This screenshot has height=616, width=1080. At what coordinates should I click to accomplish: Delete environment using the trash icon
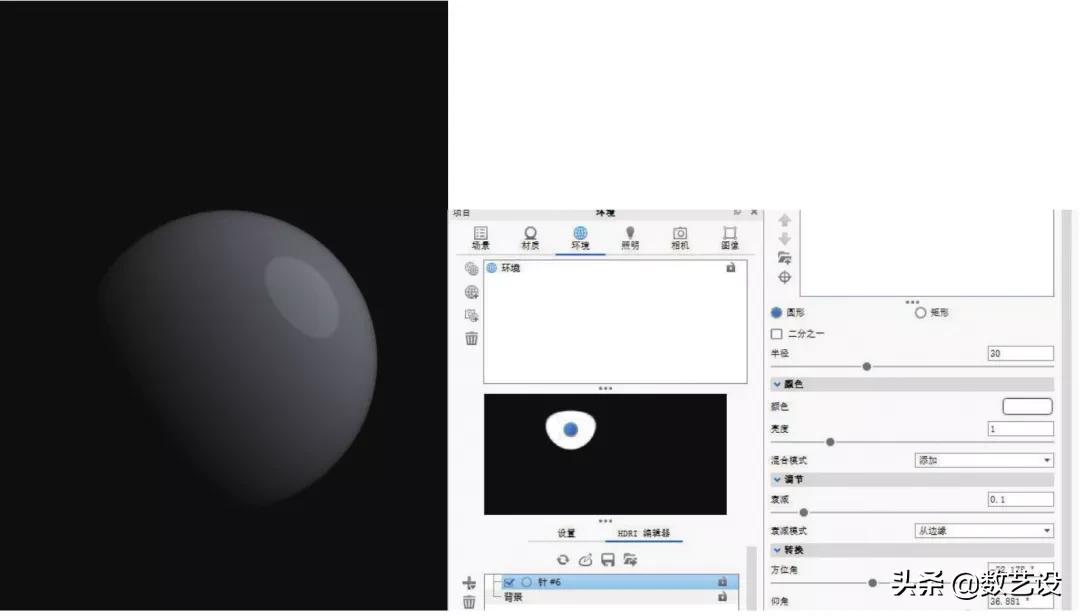tap(470, 338)
